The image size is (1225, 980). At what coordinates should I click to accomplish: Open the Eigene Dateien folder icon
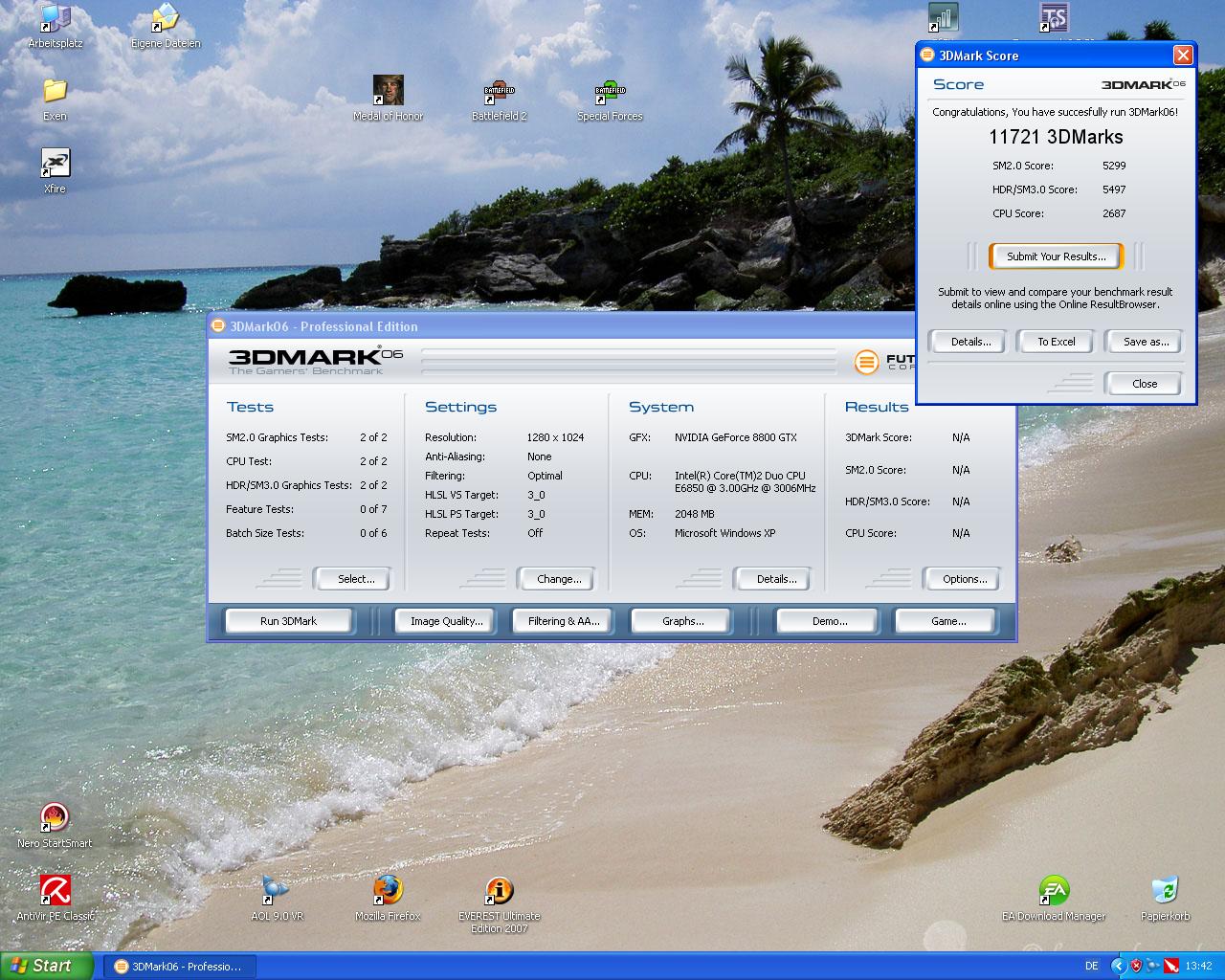point(166,25)
